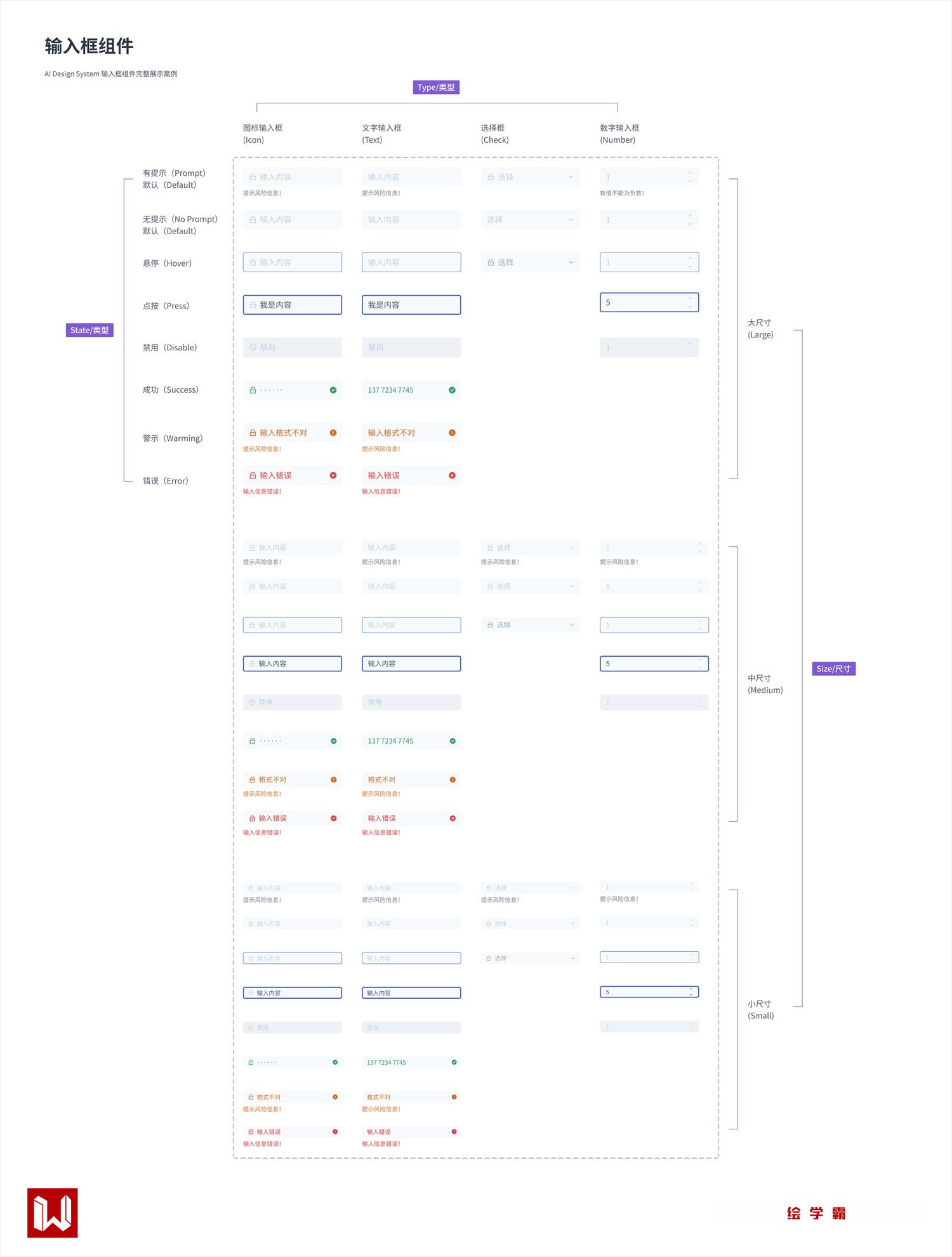Click the red logo at bottom-left corner
The height and width of the screenshot is (1257, 952).
point(53,1213)
